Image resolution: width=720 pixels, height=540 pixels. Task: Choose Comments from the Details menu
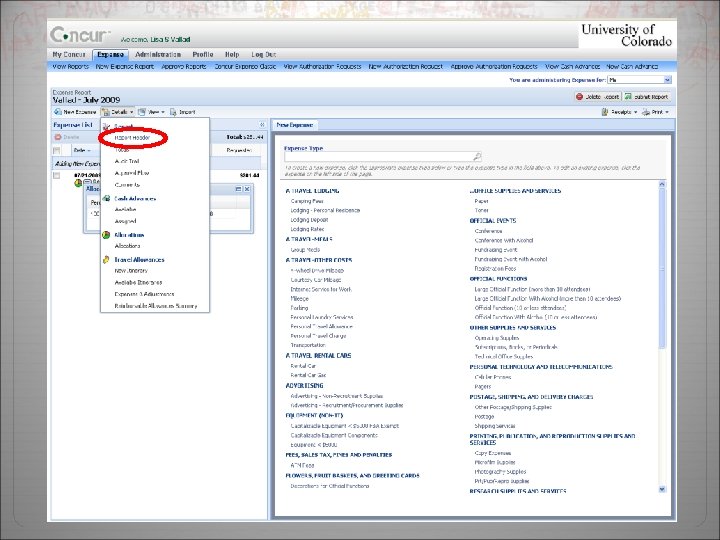pyautogui.click(x=127, y=185)
